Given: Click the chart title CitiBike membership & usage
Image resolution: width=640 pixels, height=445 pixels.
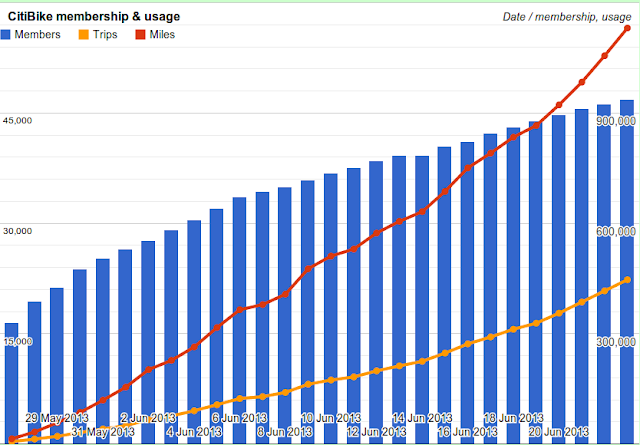Looking at the screenshot, I should click(94, 17).
